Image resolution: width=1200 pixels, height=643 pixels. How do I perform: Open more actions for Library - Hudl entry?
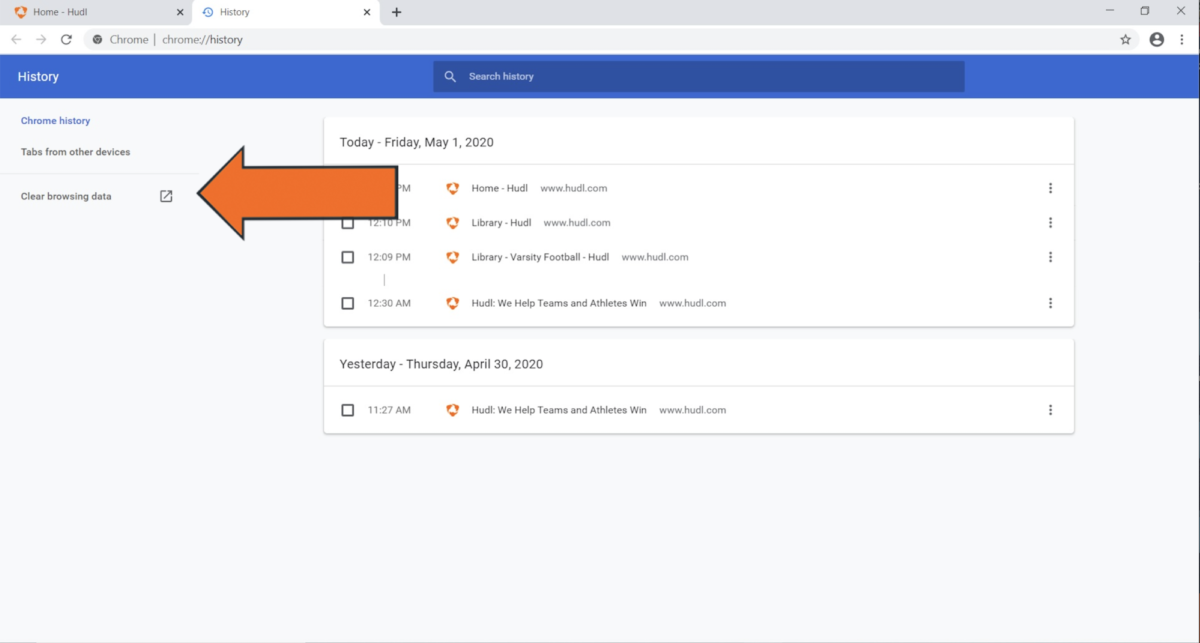tap(1050, 223)
